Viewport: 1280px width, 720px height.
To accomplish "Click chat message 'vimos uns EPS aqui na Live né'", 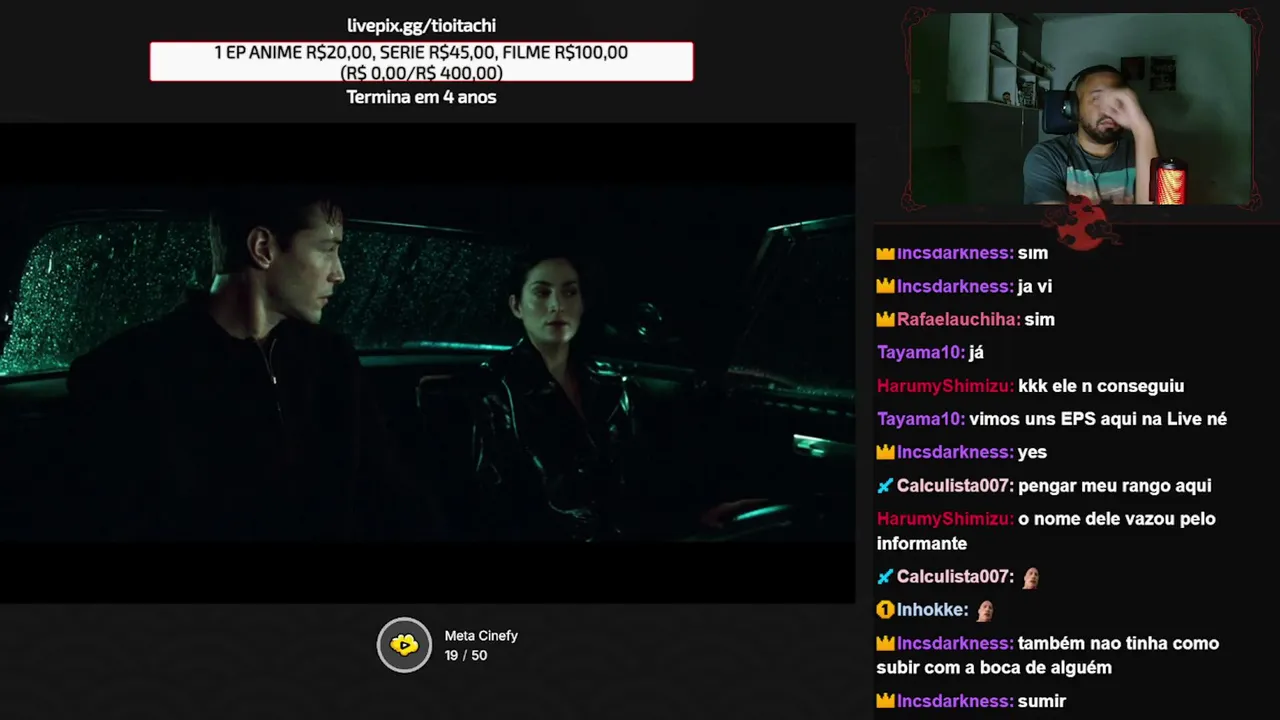I will click(1098, 419).
